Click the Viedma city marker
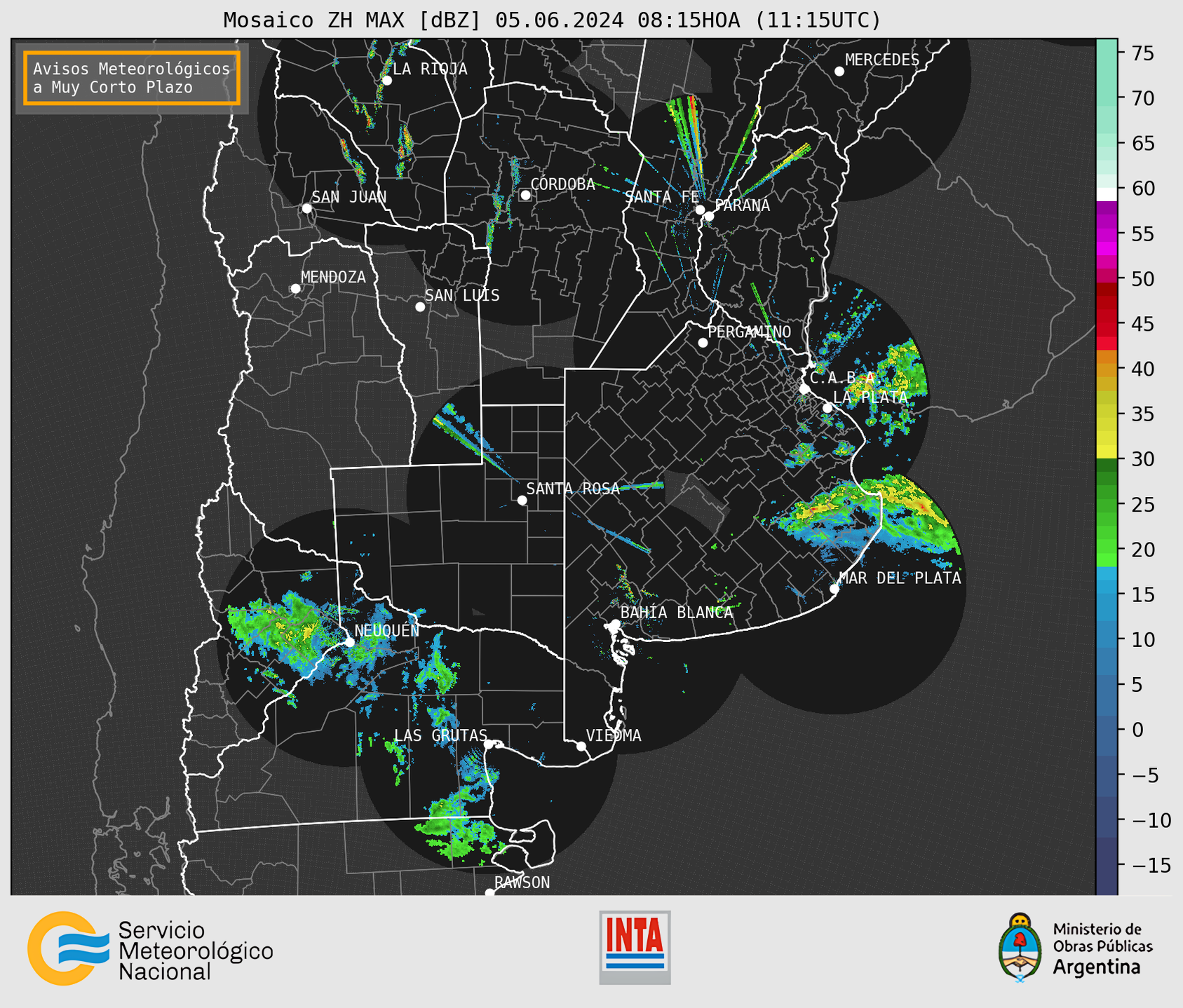The width and height of the screenshot is (1183, 1008). point(581,747)
